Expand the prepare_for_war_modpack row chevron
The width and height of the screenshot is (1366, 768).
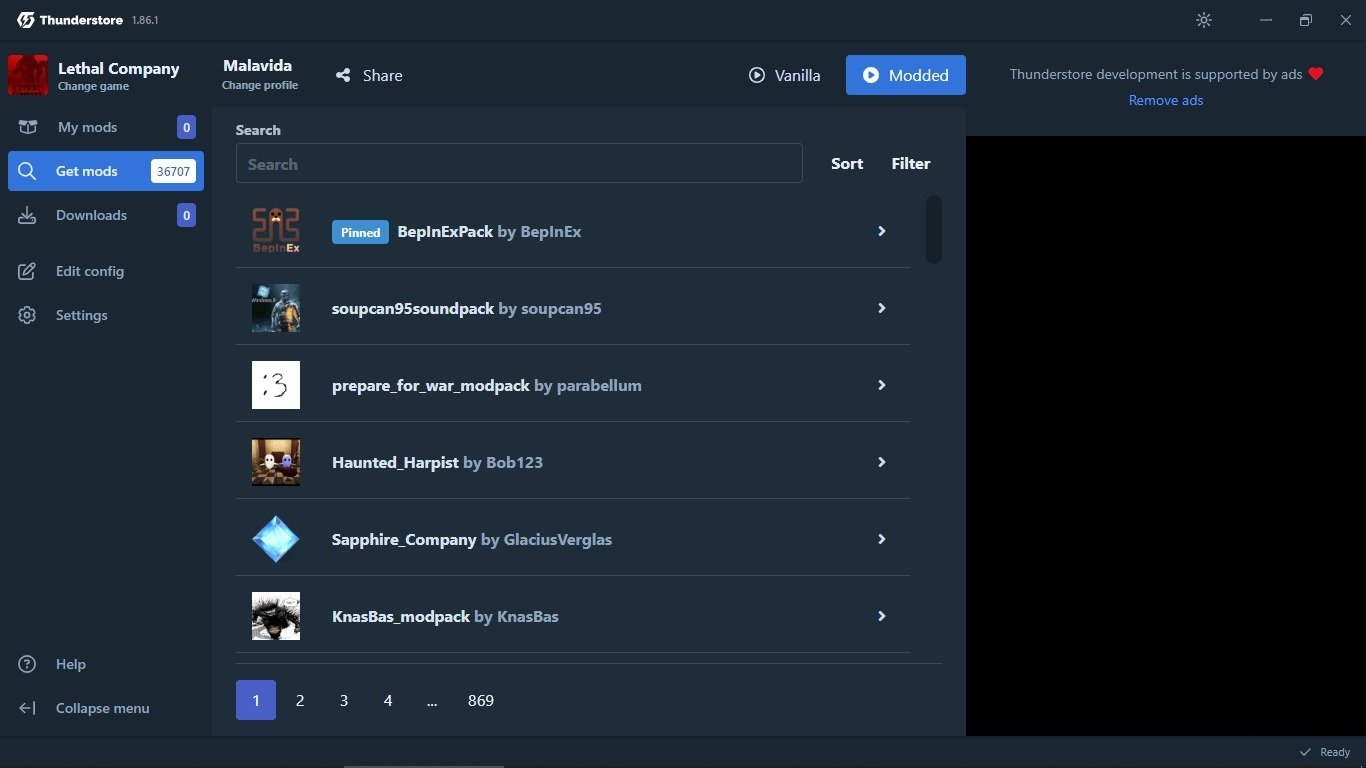pyautogui.click(x=882, y=385)
